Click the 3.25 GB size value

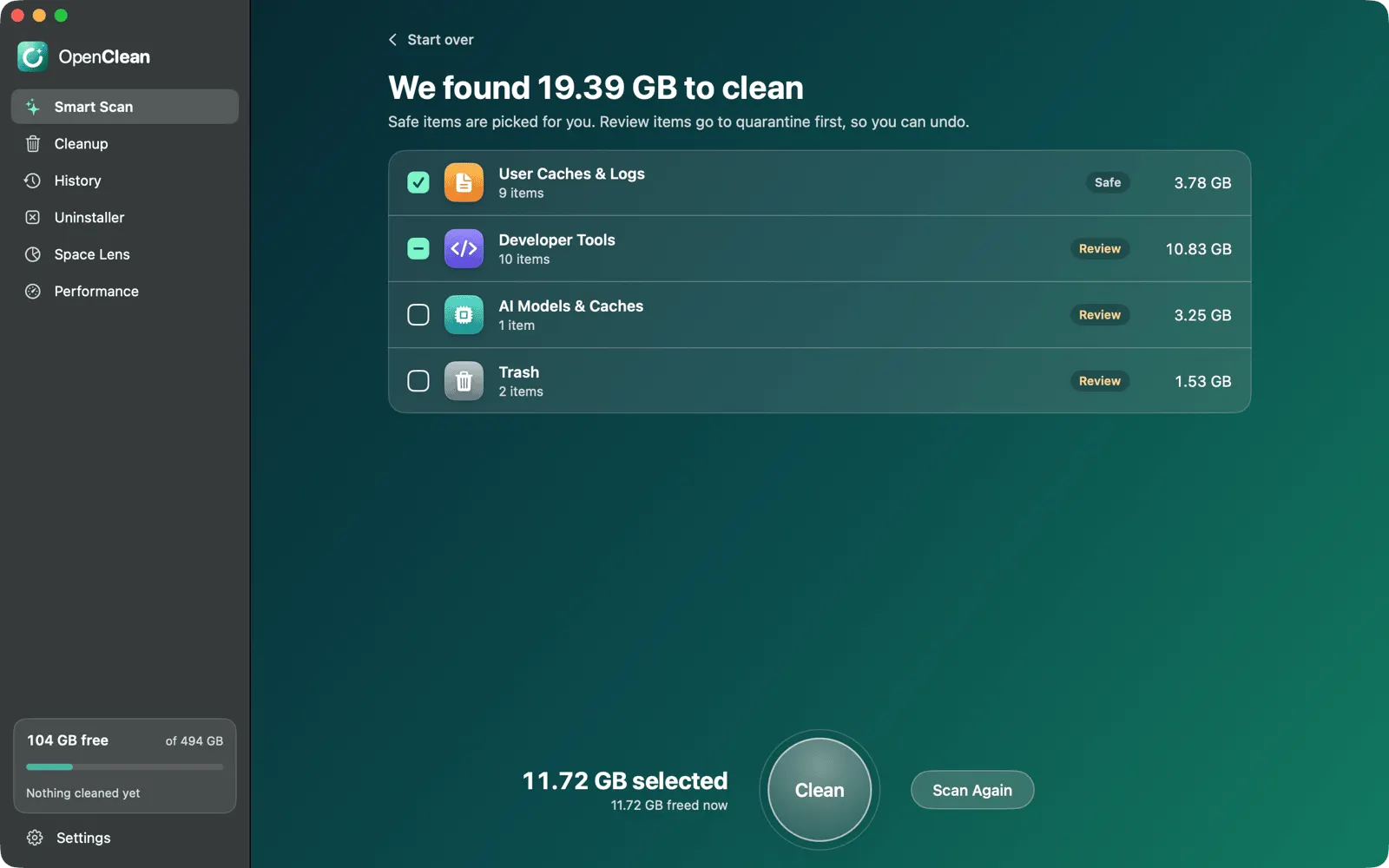(1202, 315)
